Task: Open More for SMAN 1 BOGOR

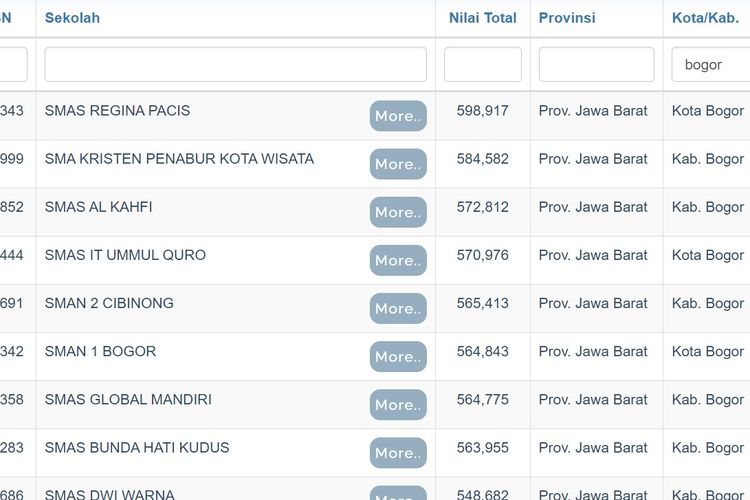Action: 398,356
